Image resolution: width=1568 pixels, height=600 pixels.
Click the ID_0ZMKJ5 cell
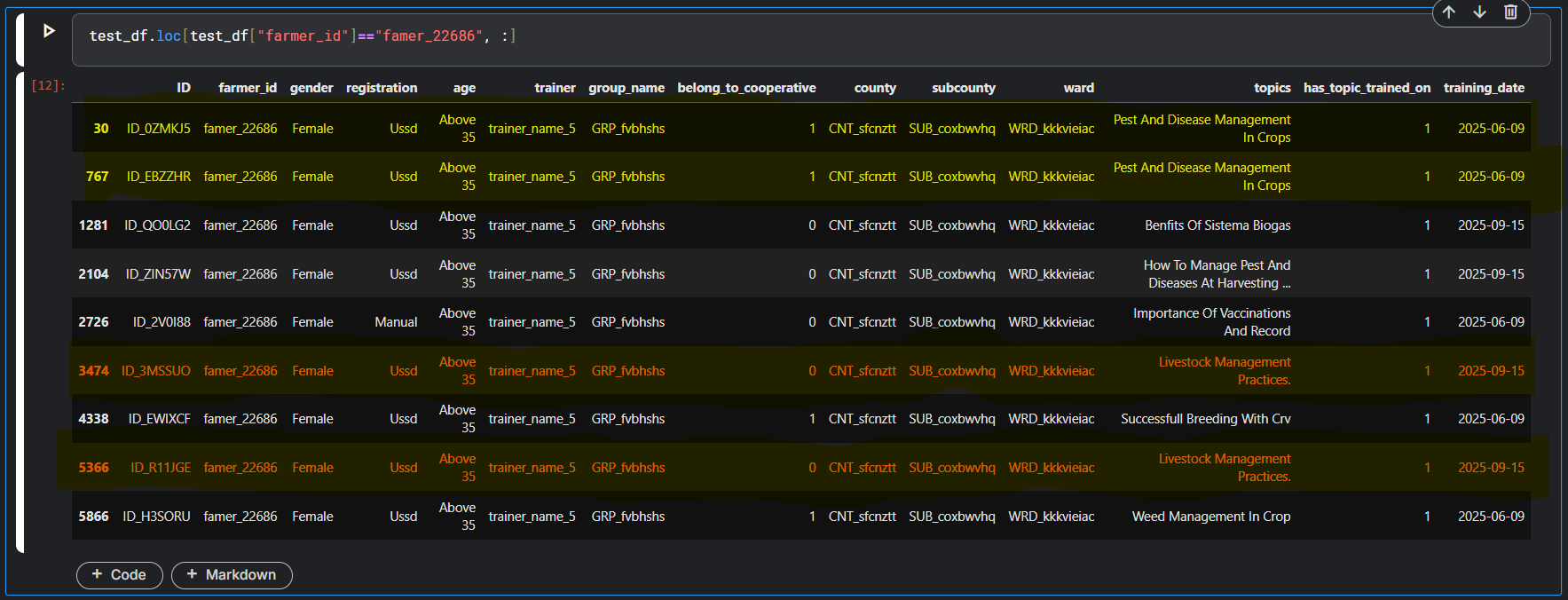[x=158, y=129]
